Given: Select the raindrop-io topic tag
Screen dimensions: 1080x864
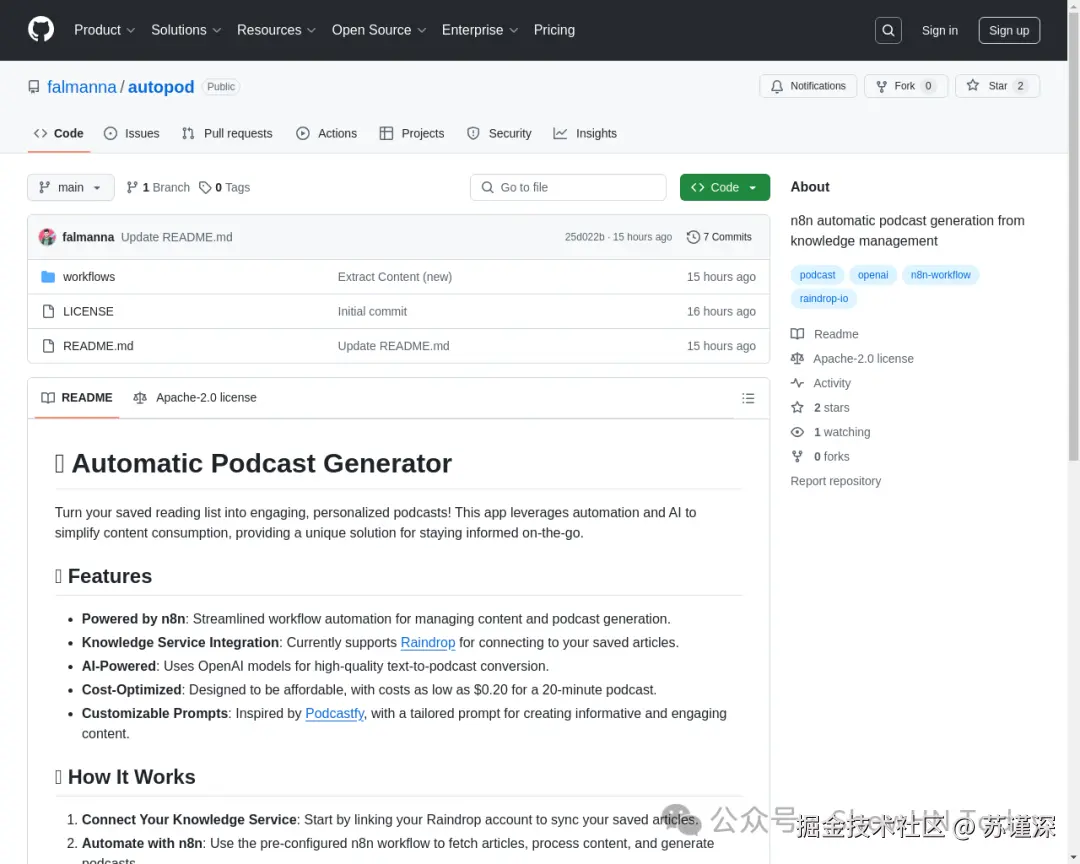Looking at the screenshot, I should [824, 299].
